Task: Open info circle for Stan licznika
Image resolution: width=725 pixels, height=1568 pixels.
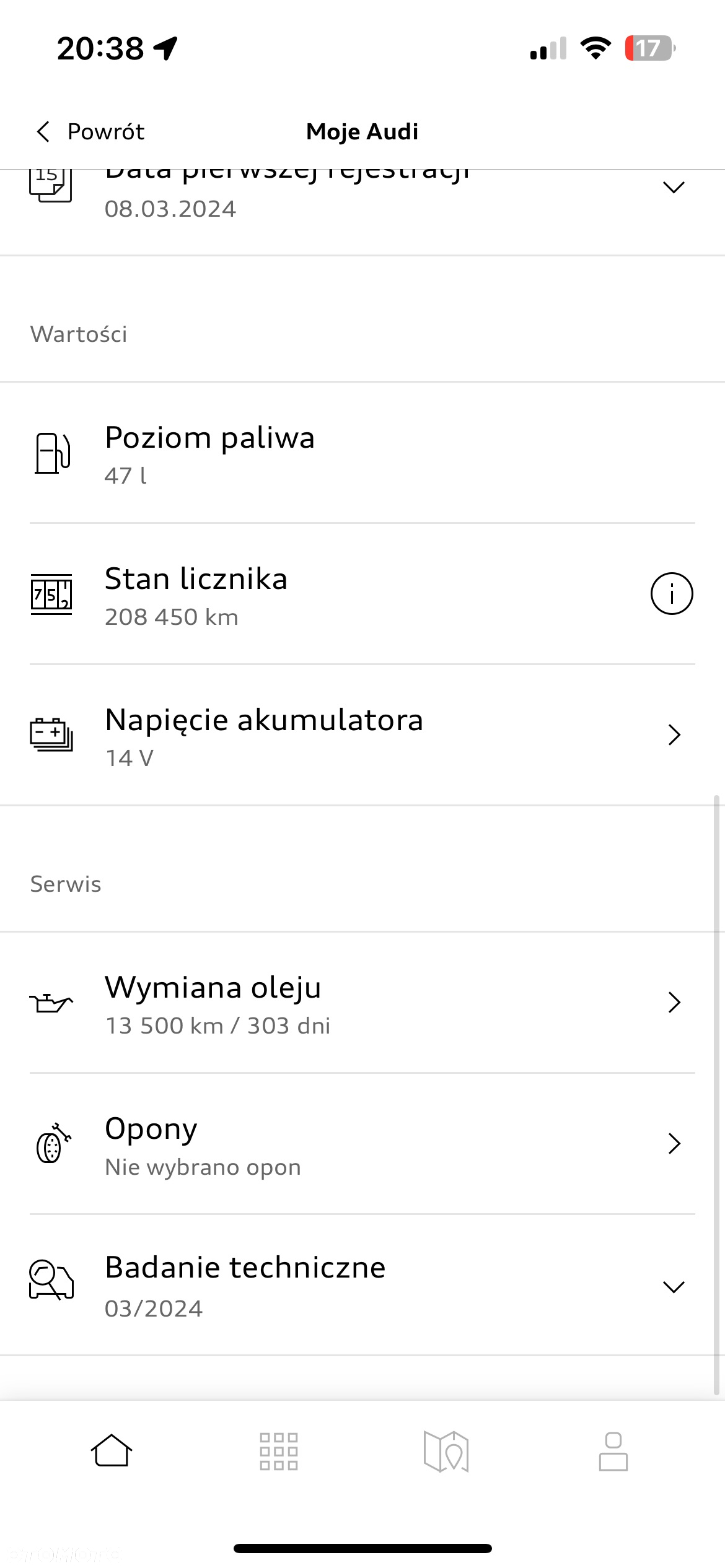Action: 672,594
